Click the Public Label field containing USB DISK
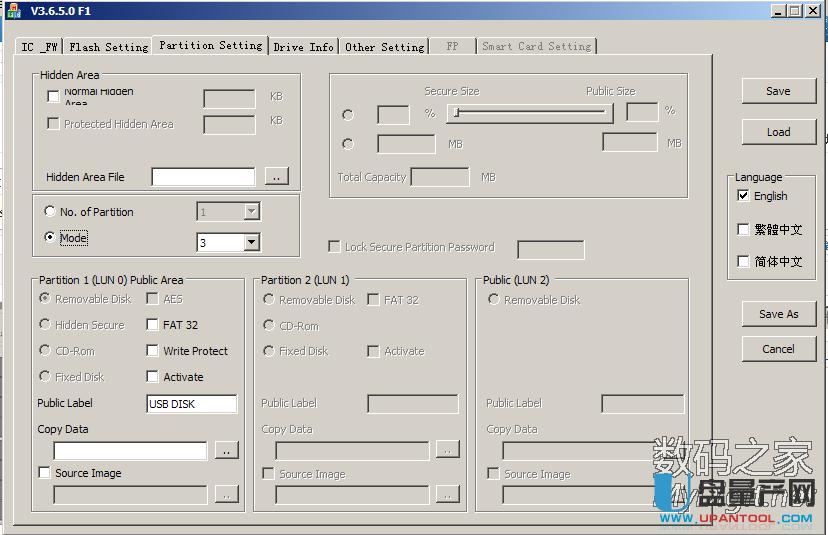 coord(191,404)
